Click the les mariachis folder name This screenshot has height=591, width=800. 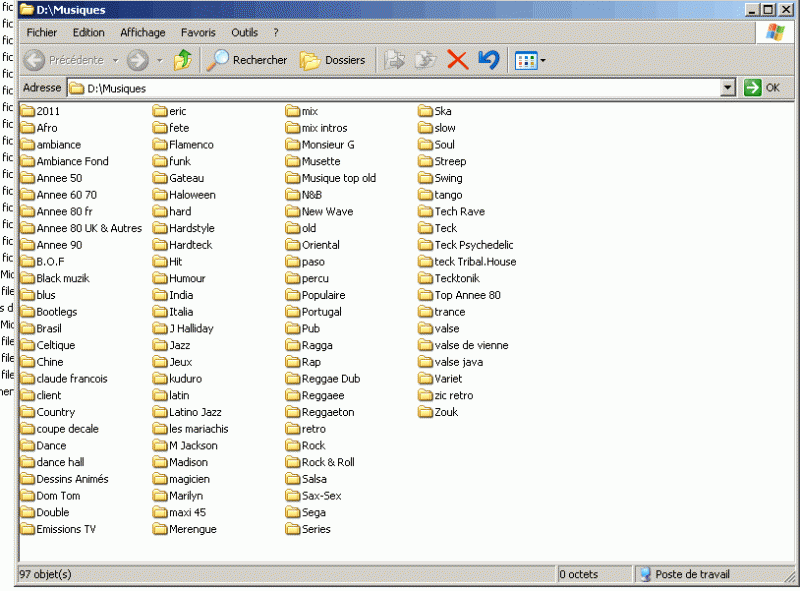(198, 429)
